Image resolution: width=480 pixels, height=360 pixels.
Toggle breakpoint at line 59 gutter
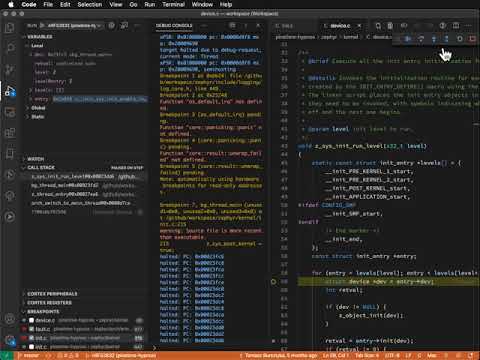[x=274, y=282]
